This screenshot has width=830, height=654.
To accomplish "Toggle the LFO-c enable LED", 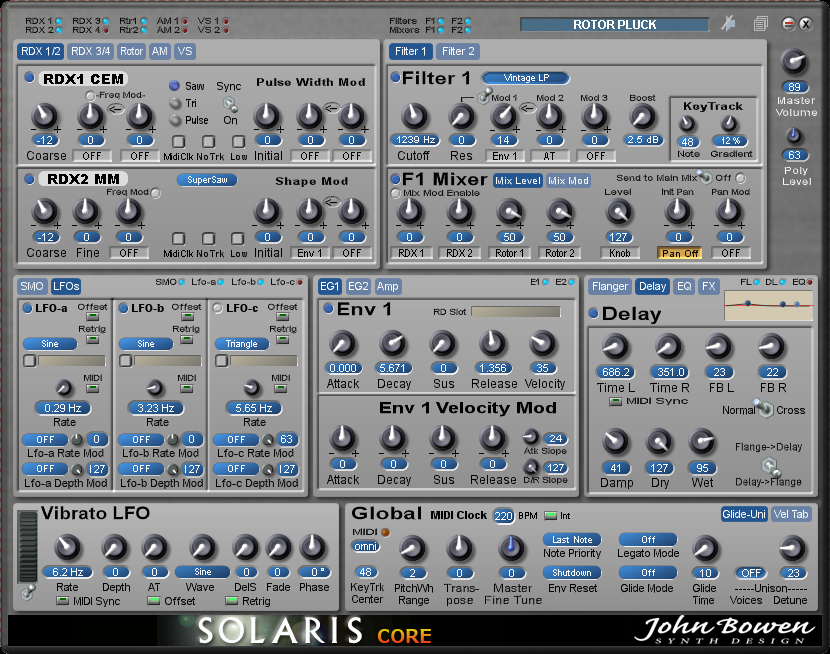I will (218, 308).
